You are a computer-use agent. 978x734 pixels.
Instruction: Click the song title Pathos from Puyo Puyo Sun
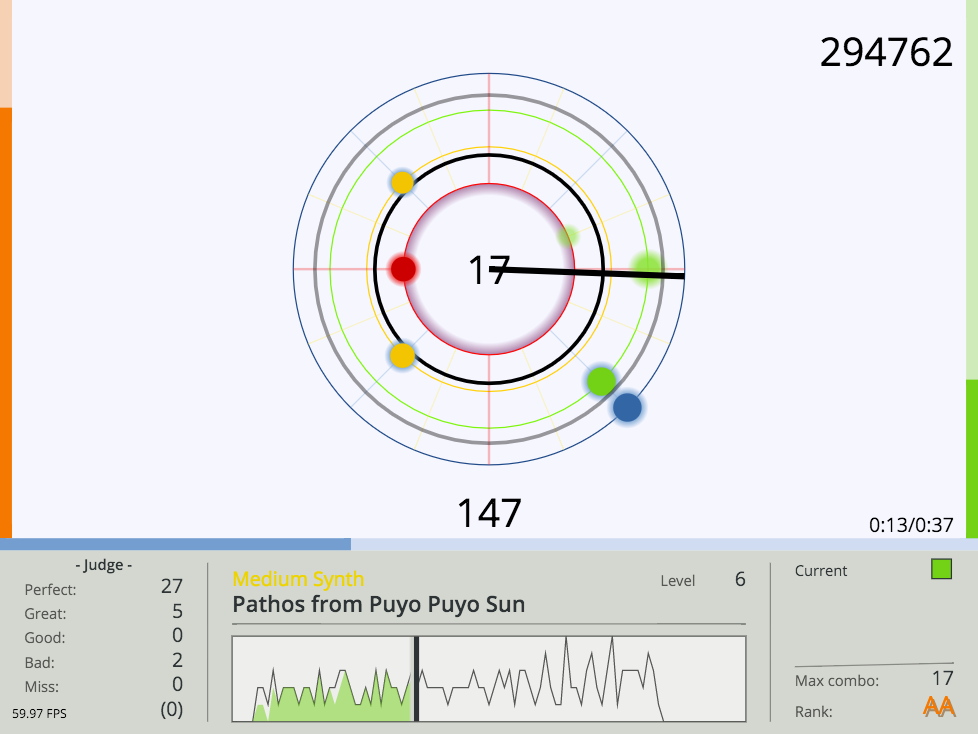coord(379,604)
